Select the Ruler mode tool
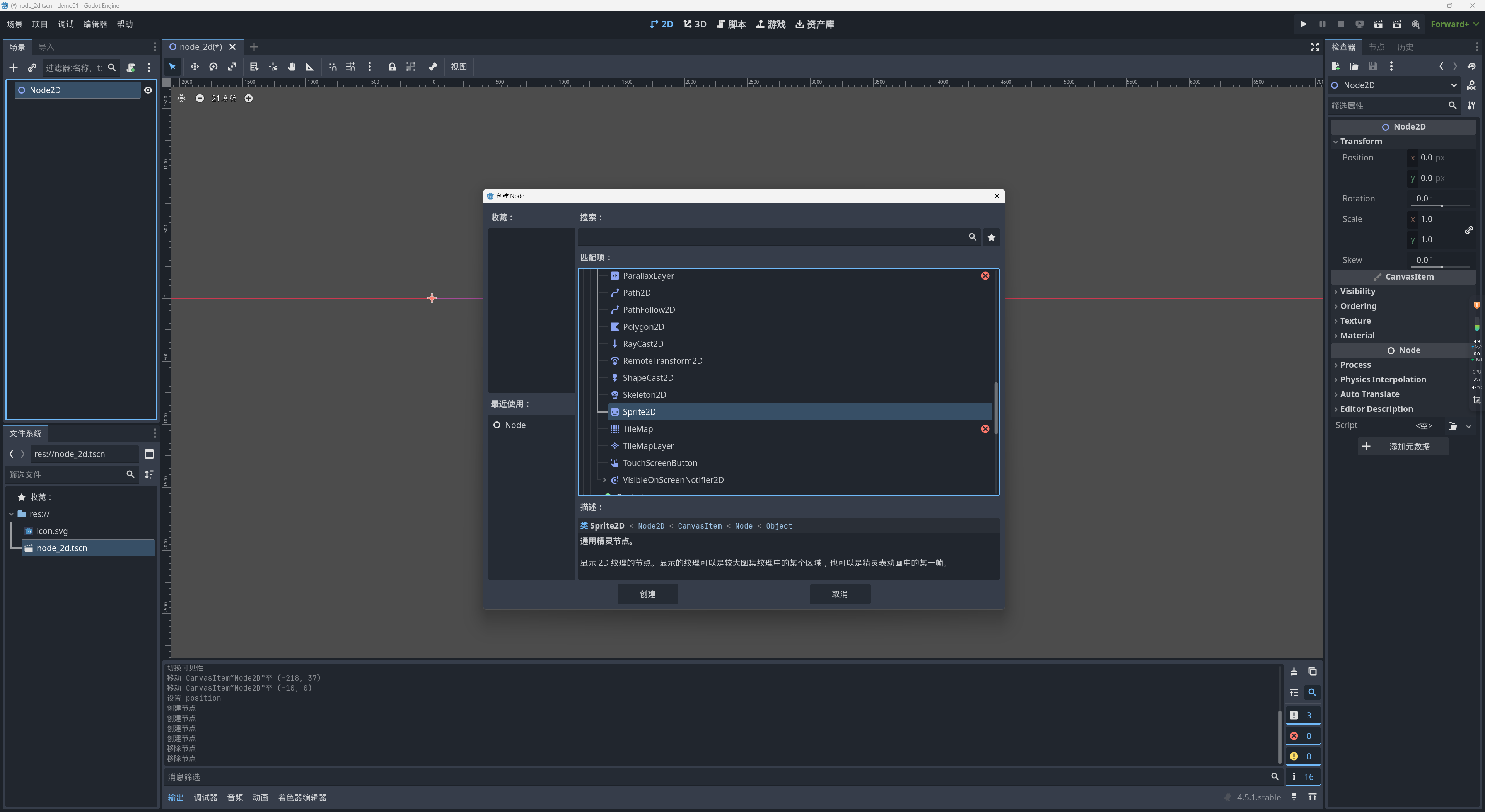This screenshot has width=1485, height=812. 309,67
